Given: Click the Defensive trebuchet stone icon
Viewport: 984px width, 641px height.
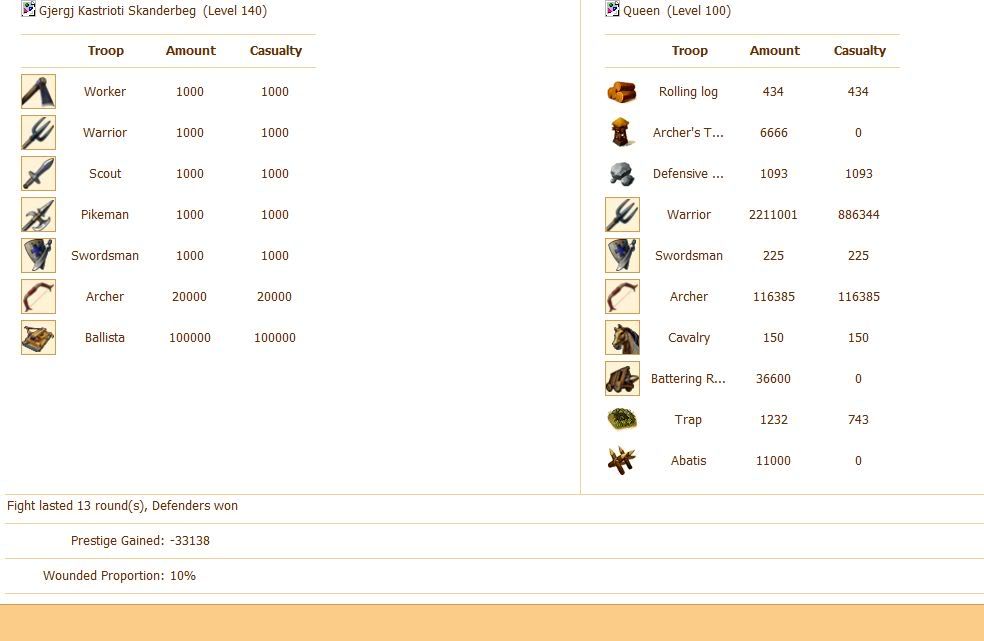Looking at the screenshot, I should coord(622,173).
